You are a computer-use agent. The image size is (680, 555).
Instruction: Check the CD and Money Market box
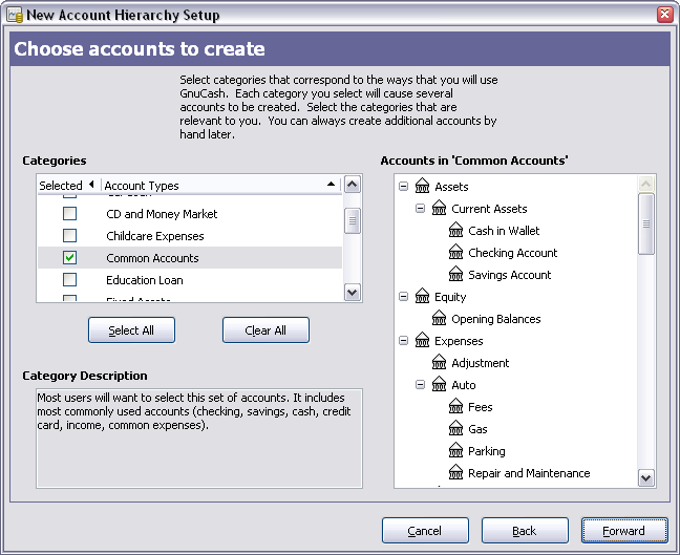point(70,213)
